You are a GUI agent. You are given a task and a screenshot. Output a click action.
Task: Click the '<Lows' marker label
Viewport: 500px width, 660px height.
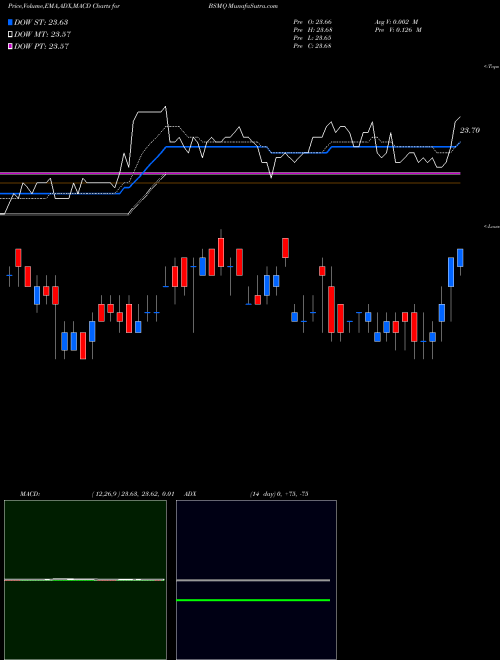tap(492, 227)
